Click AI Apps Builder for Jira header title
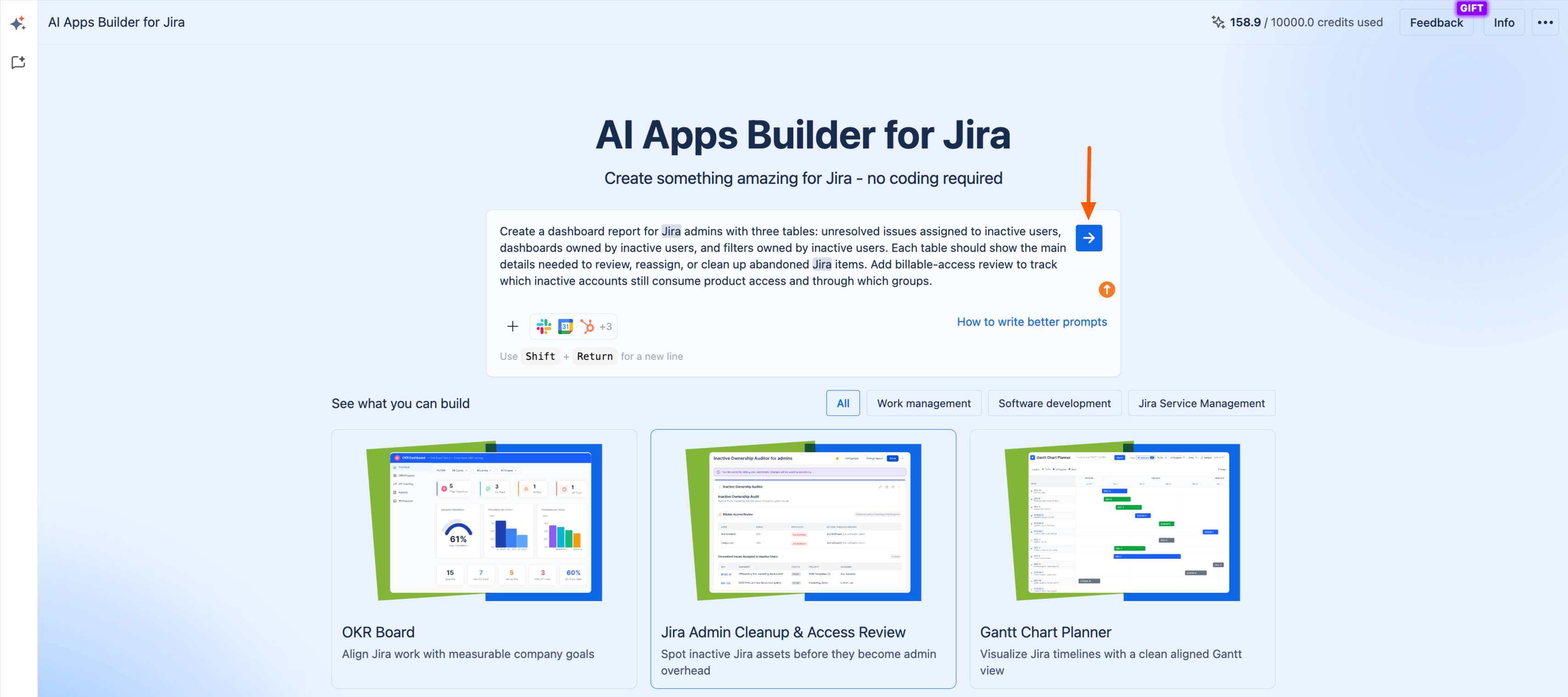 (116, 23)
